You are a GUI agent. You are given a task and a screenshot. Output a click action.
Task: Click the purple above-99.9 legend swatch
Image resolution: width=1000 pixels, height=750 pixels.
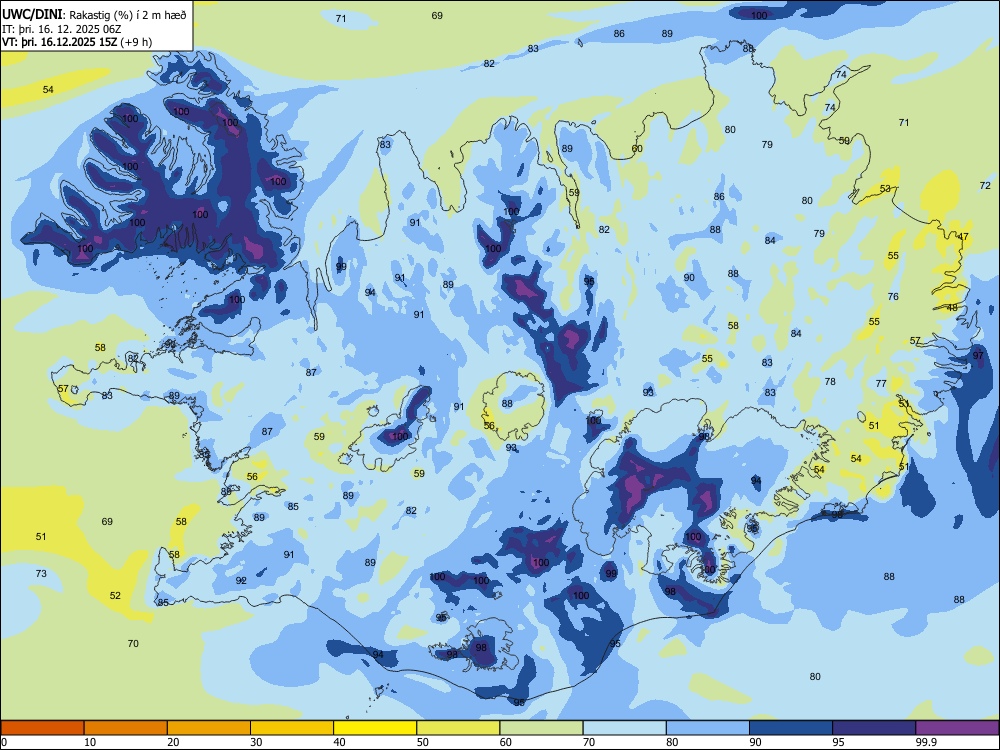coord(957,728)
